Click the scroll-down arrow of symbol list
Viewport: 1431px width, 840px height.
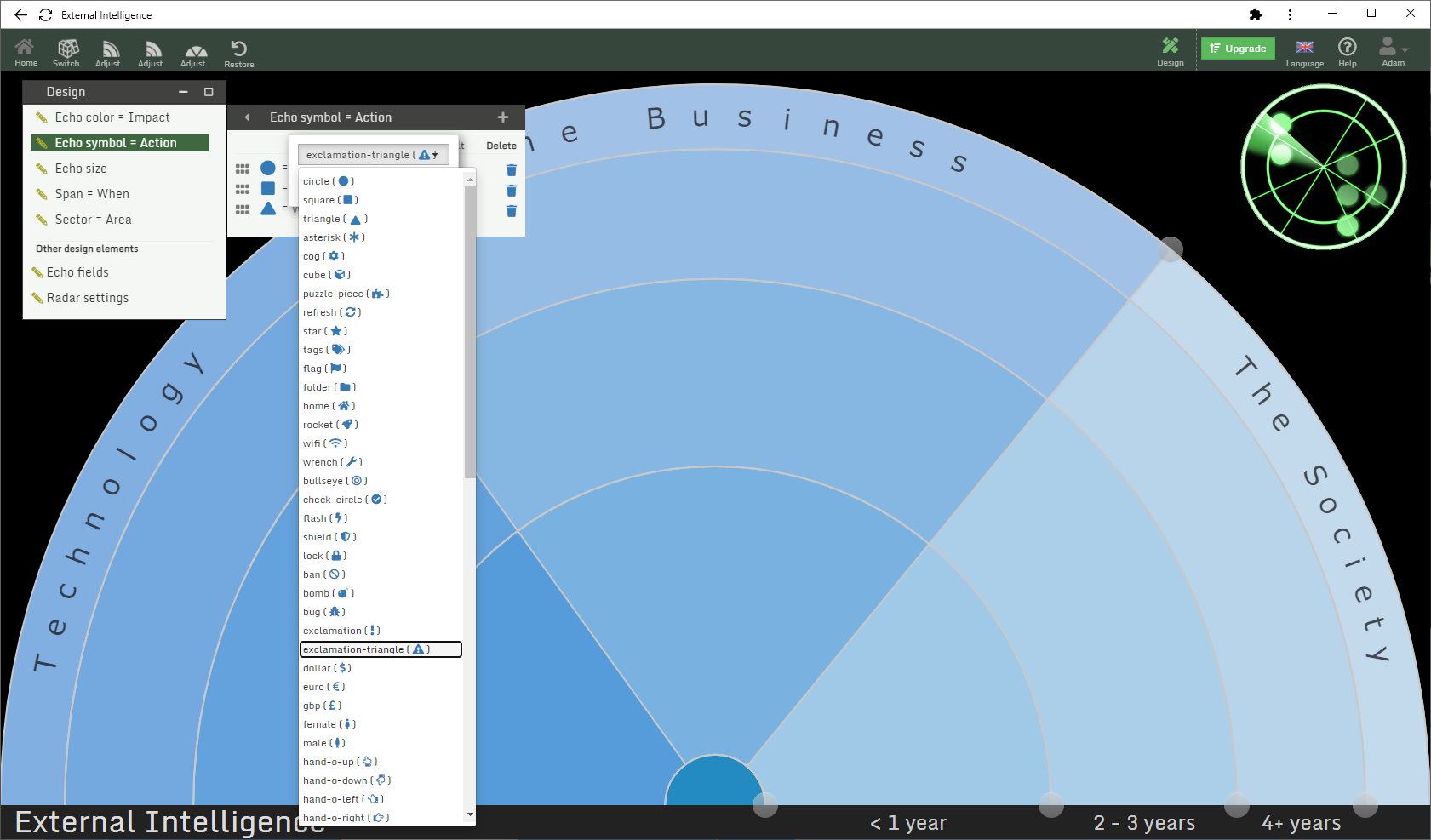(470, 814)
